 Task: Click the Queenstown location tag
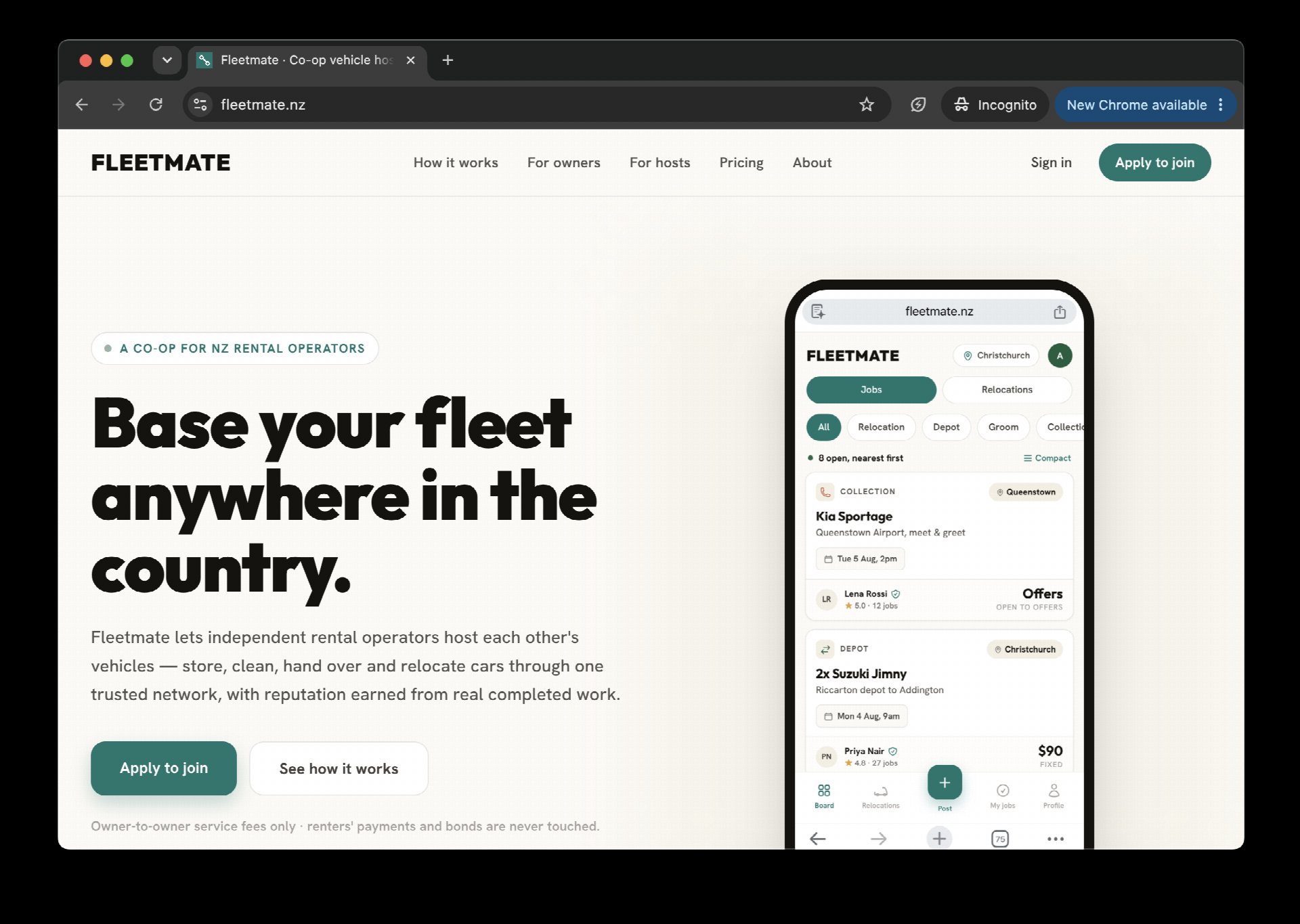click(1026, 492)
